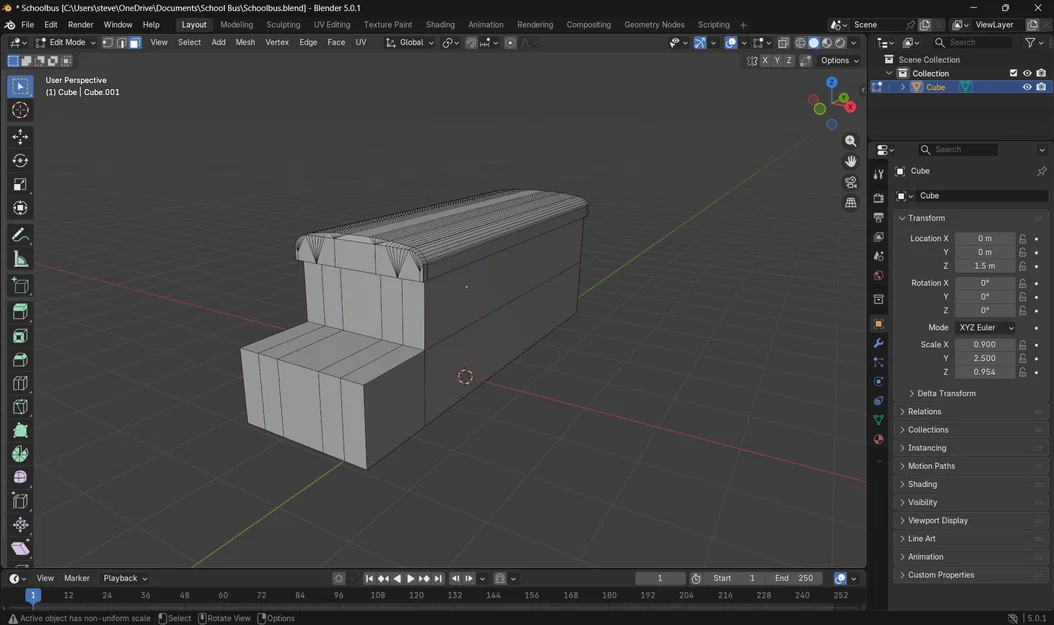The width and height of the screenshot is (1054, 625).
Task: Select the Move tool in toolbar
Action: click(20, 137)
